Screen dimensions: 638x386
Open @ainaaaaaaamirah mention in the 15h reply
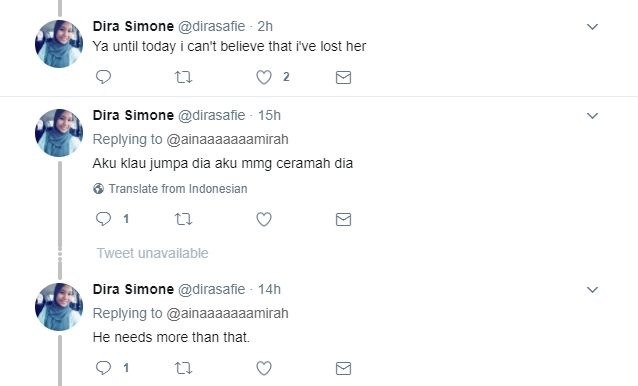pos(227,140)
